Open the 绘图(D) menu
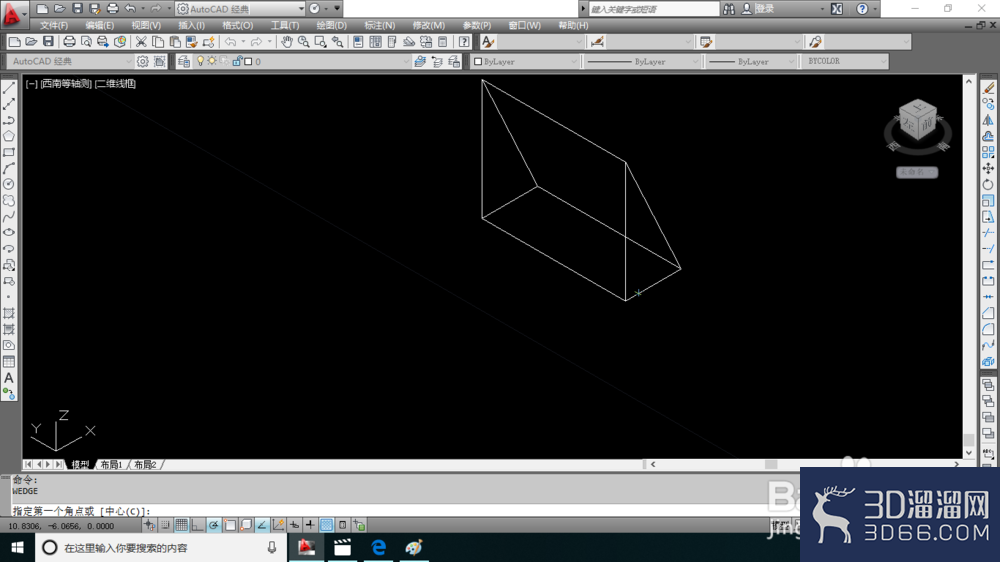The image size is (1000, 562). tap(332, 26)
